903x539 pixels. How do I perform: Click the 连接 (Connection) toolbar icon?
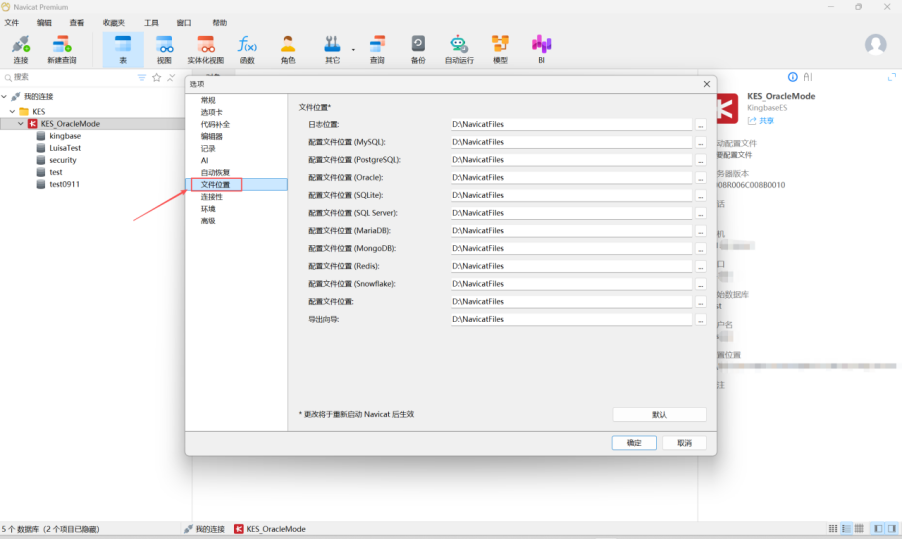pos(20,48)
